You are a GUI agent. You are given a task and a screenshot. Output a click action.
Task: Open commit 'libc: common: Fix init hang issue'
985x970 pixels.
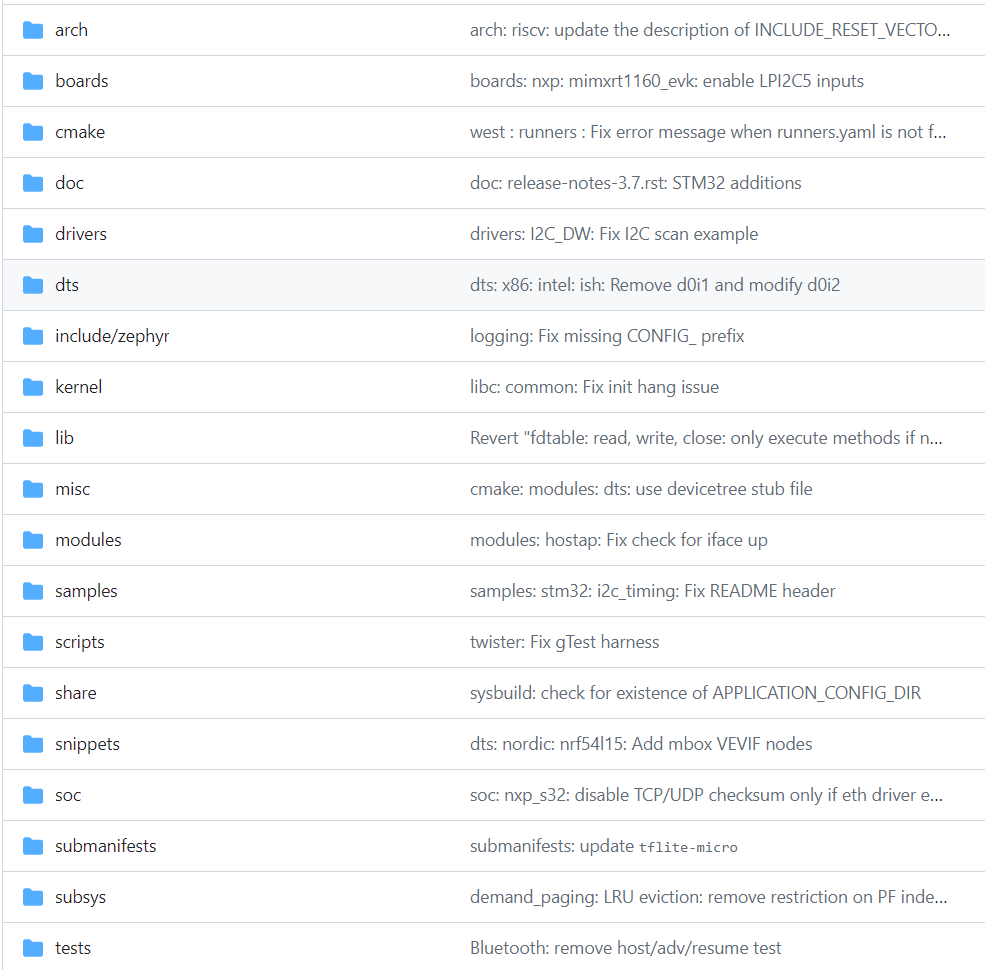pos(594,387)
